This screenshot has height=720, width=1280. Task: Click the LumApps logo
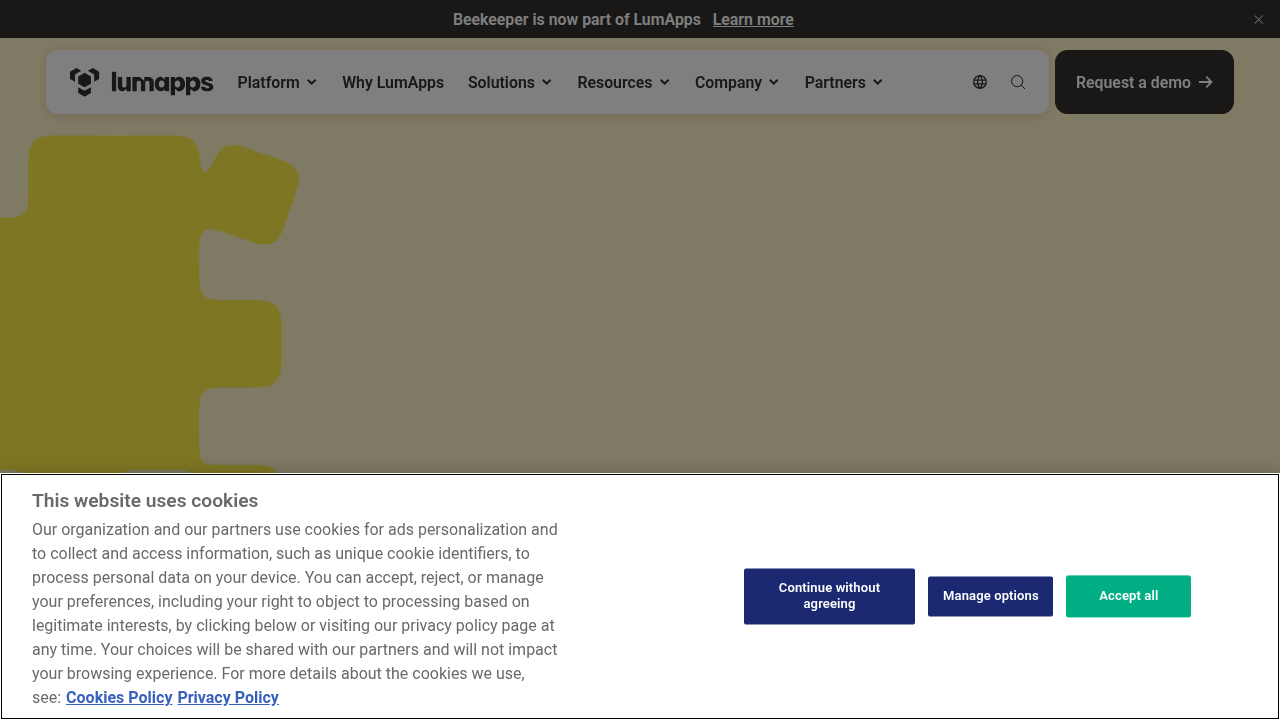[x=141, y=82]
